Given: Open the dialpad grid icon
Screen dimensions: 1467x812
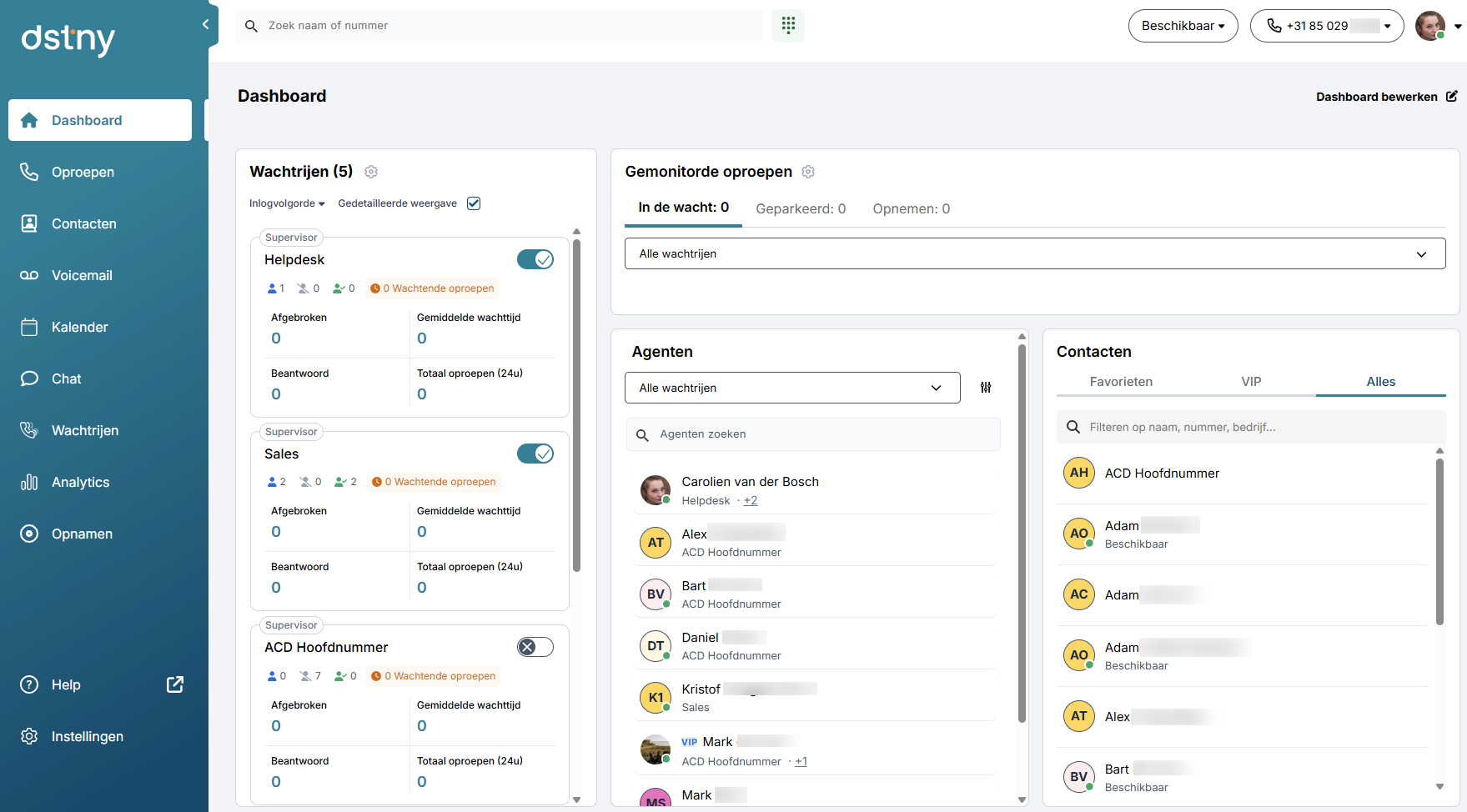Looking at the screenshot, I should pos(787,26).
